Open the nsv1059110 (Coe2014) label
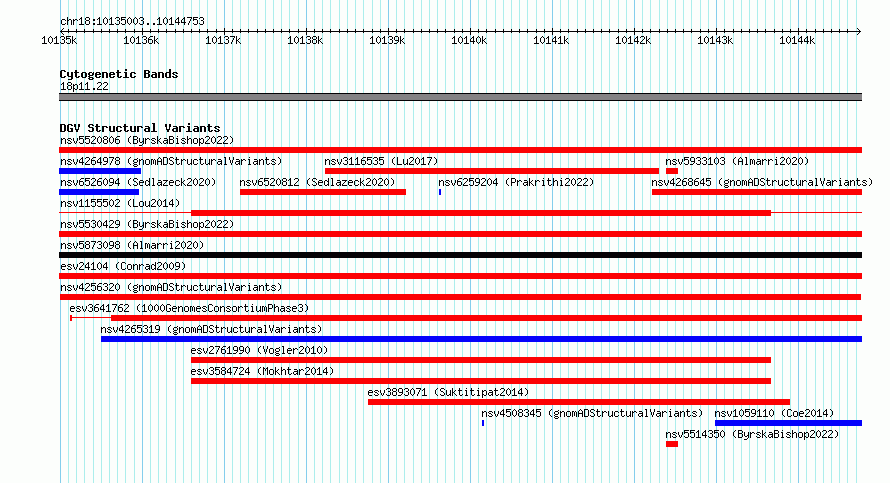The height and width of the screenshot is (483, 890). pyautogui.click(x=774, y=413)
